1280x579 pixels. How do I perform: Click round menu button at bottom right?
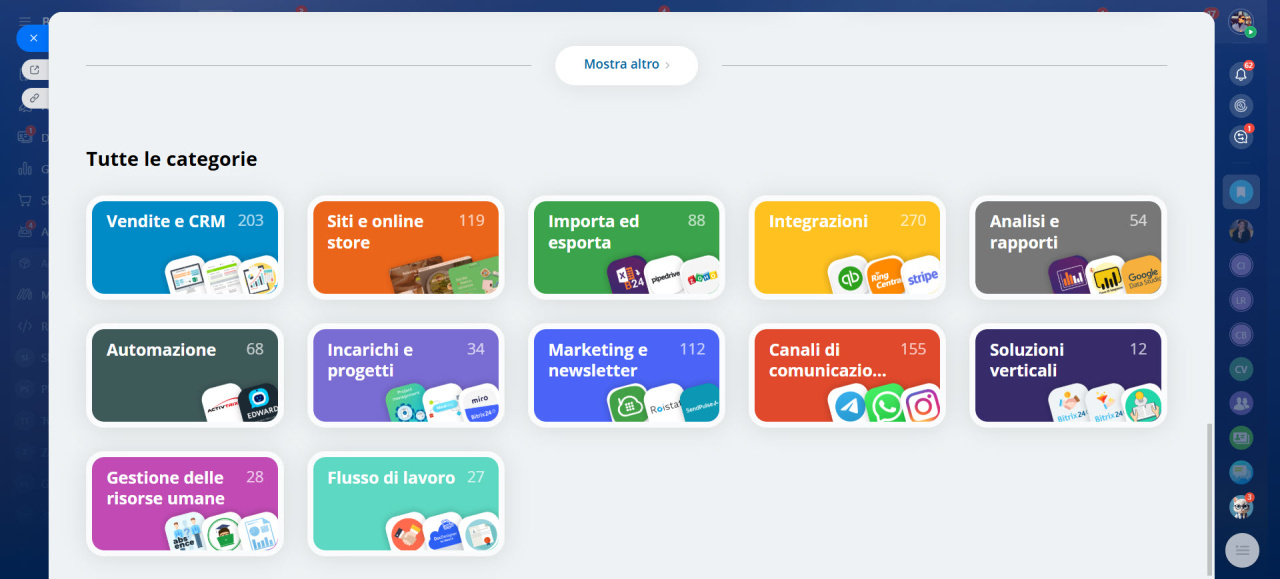[x=1242, y=550]
